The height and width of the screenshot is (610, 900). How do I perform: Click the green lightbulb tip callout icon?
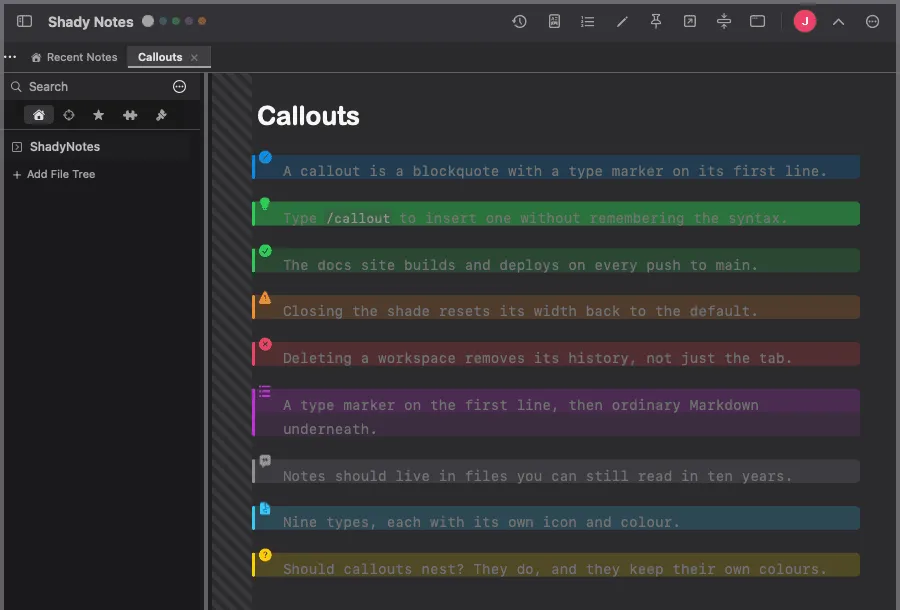[265, 204]
